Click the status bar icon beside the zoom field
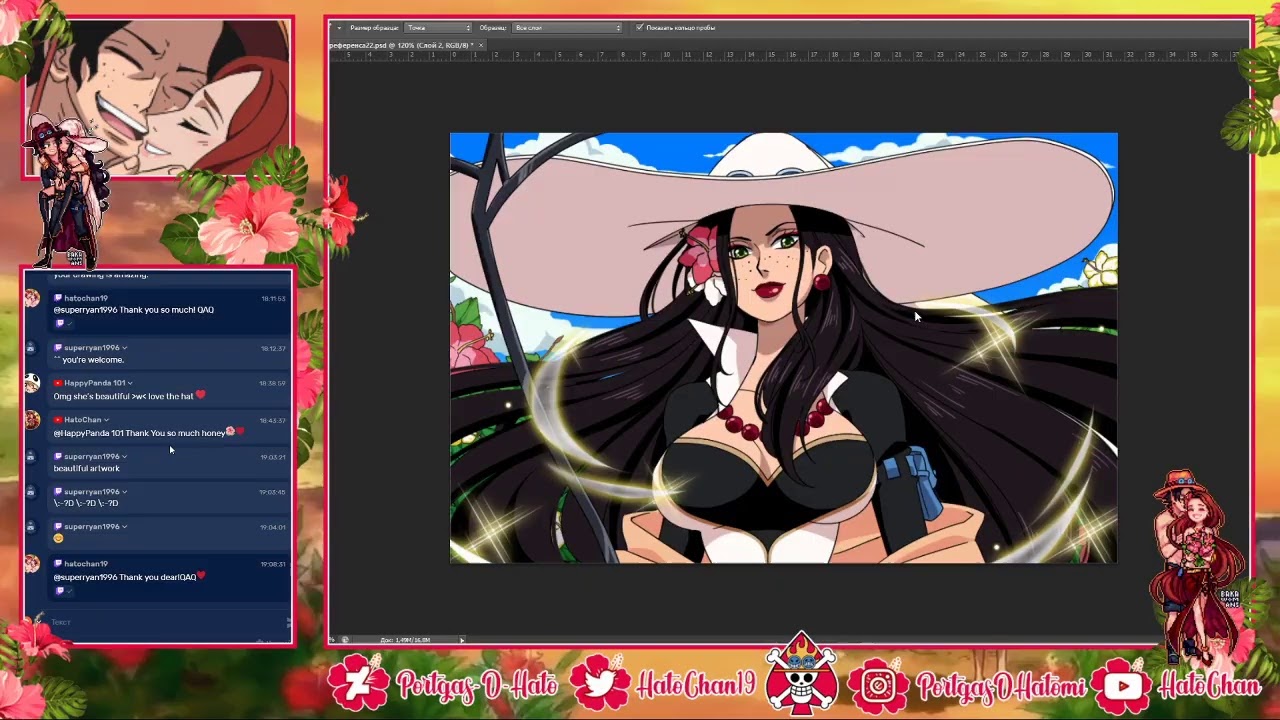This screenshot has width=1280, height=720. click(x=346, y=640)
